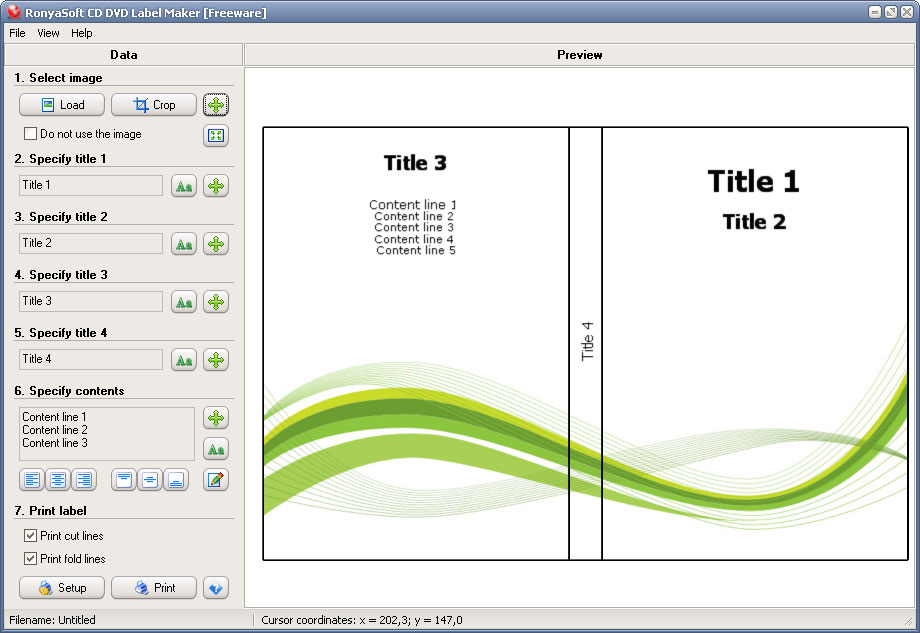Viewport: 920px width, 633px height.
Task: Click the move icon beside the Crop button
Action: pyautogui.click(x=216, y=105)
